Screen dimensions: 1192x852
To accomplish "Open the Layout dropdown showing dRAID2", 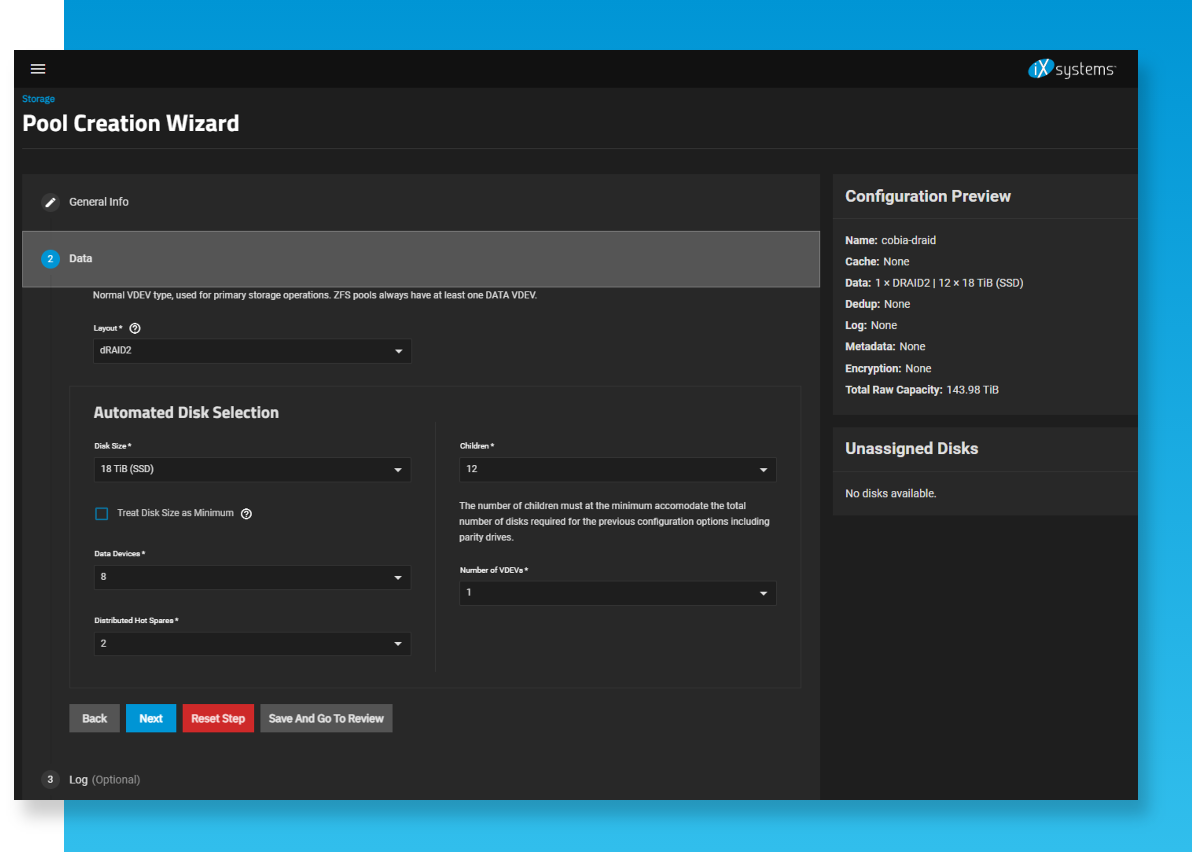I will click(252, 351).
